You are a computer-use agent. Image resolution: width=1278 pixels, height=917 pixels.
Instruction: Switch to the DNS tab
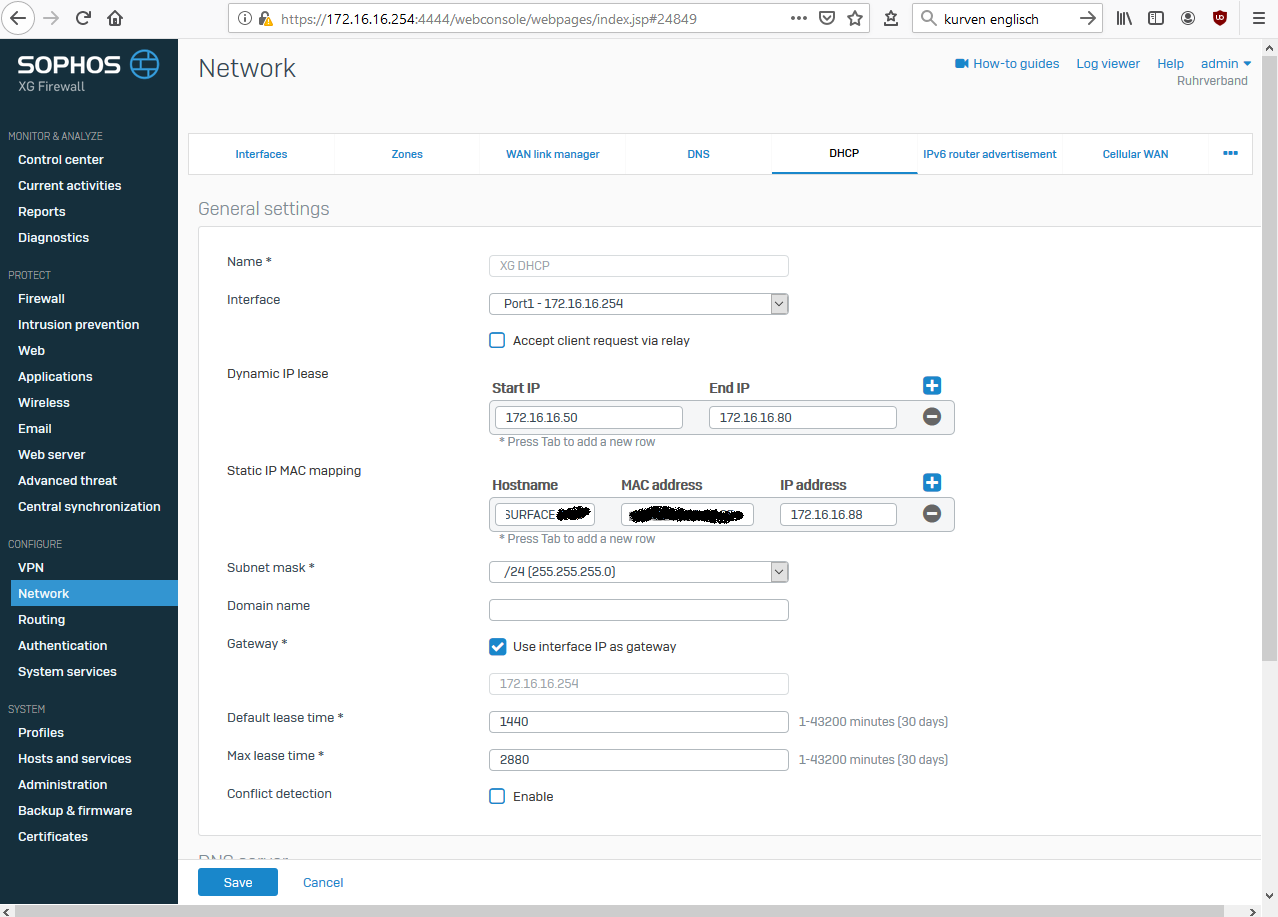pos(698,154)
